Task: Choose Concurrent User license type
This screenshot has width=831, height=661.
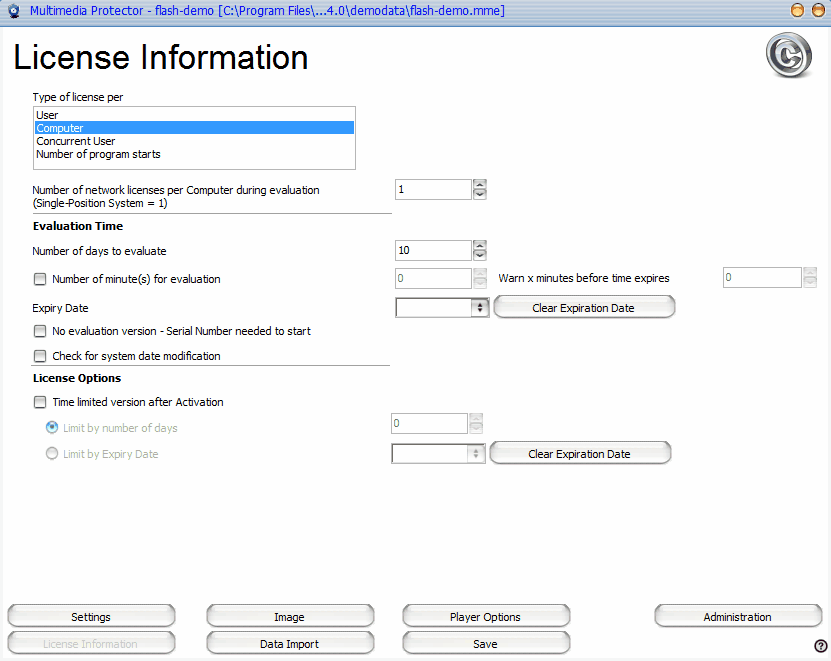Action: pos(75,141)
